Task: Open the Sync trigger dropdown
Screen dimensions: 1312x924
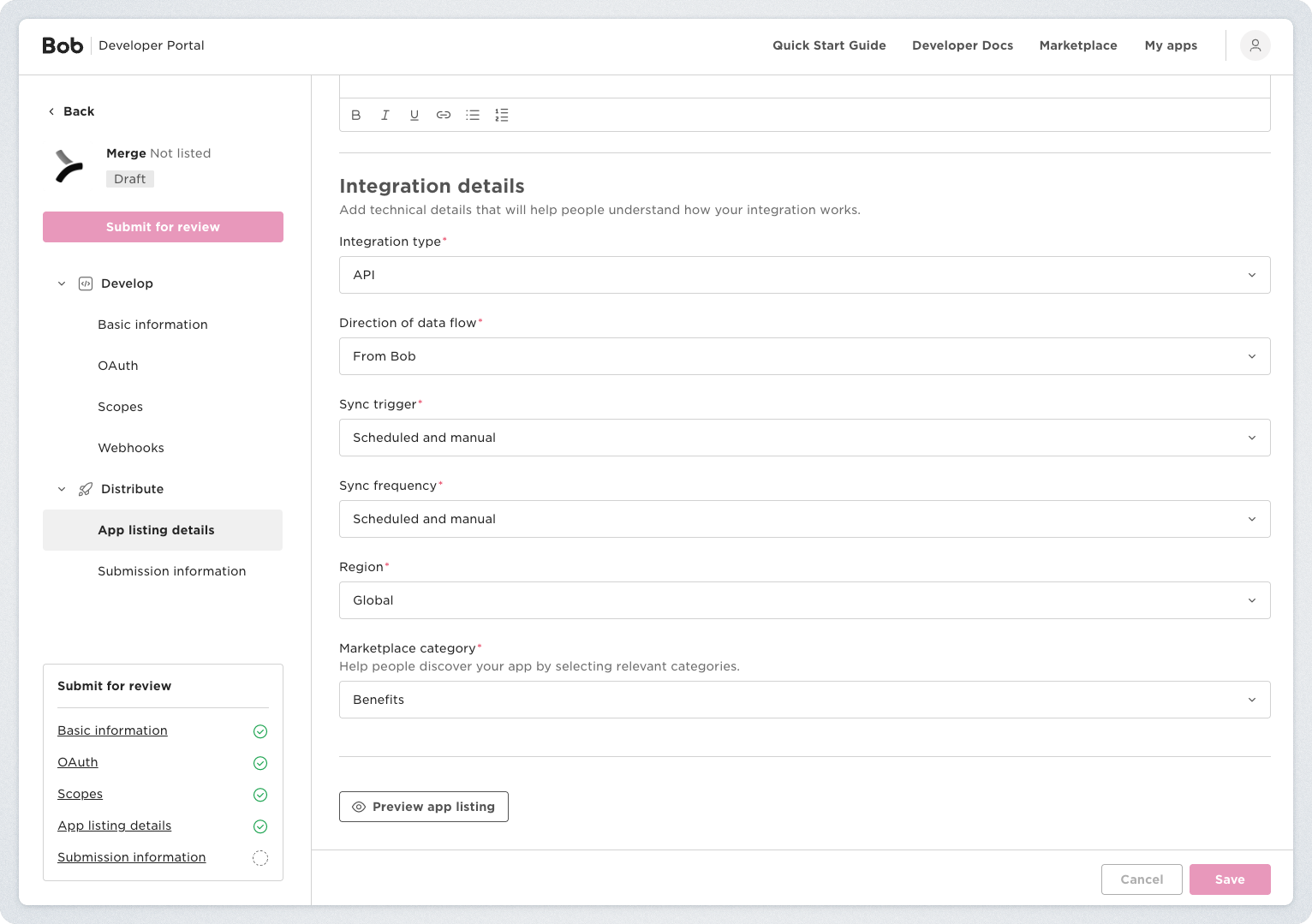Action: pos(805,438)
